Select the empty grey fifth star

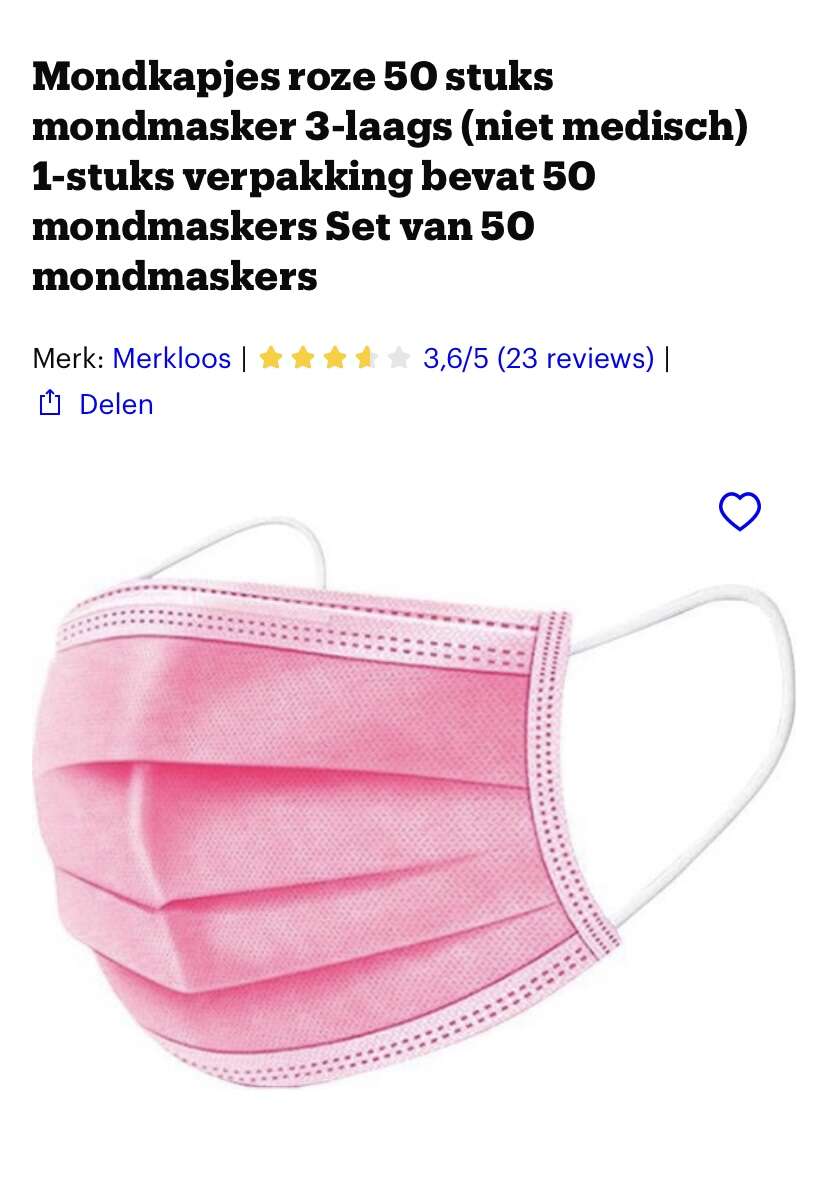tap(399, 358)
